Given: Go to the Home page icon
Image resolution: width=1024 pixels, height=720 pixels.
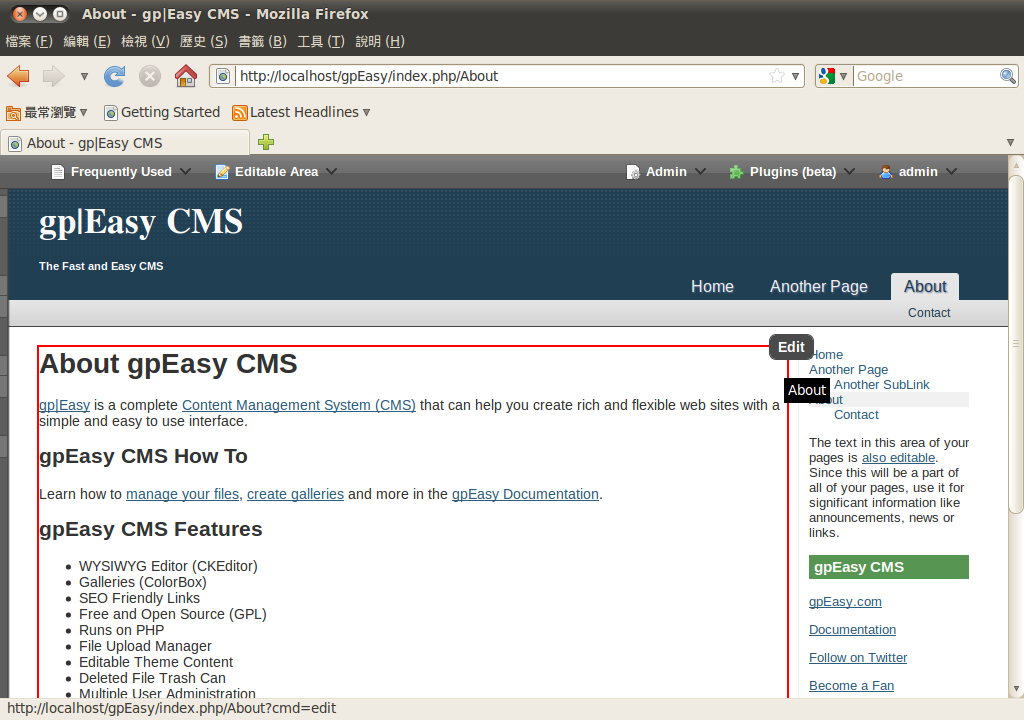Looking at the screenshot, I should 186,76.
